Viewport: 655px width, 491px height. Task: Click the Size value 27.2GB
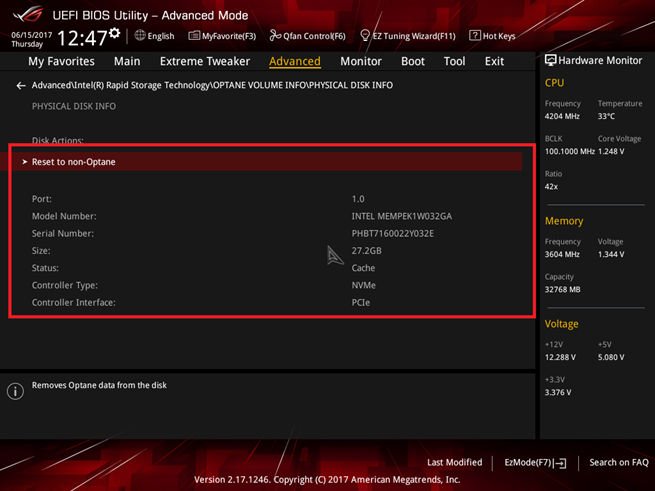tap(366, 251)
